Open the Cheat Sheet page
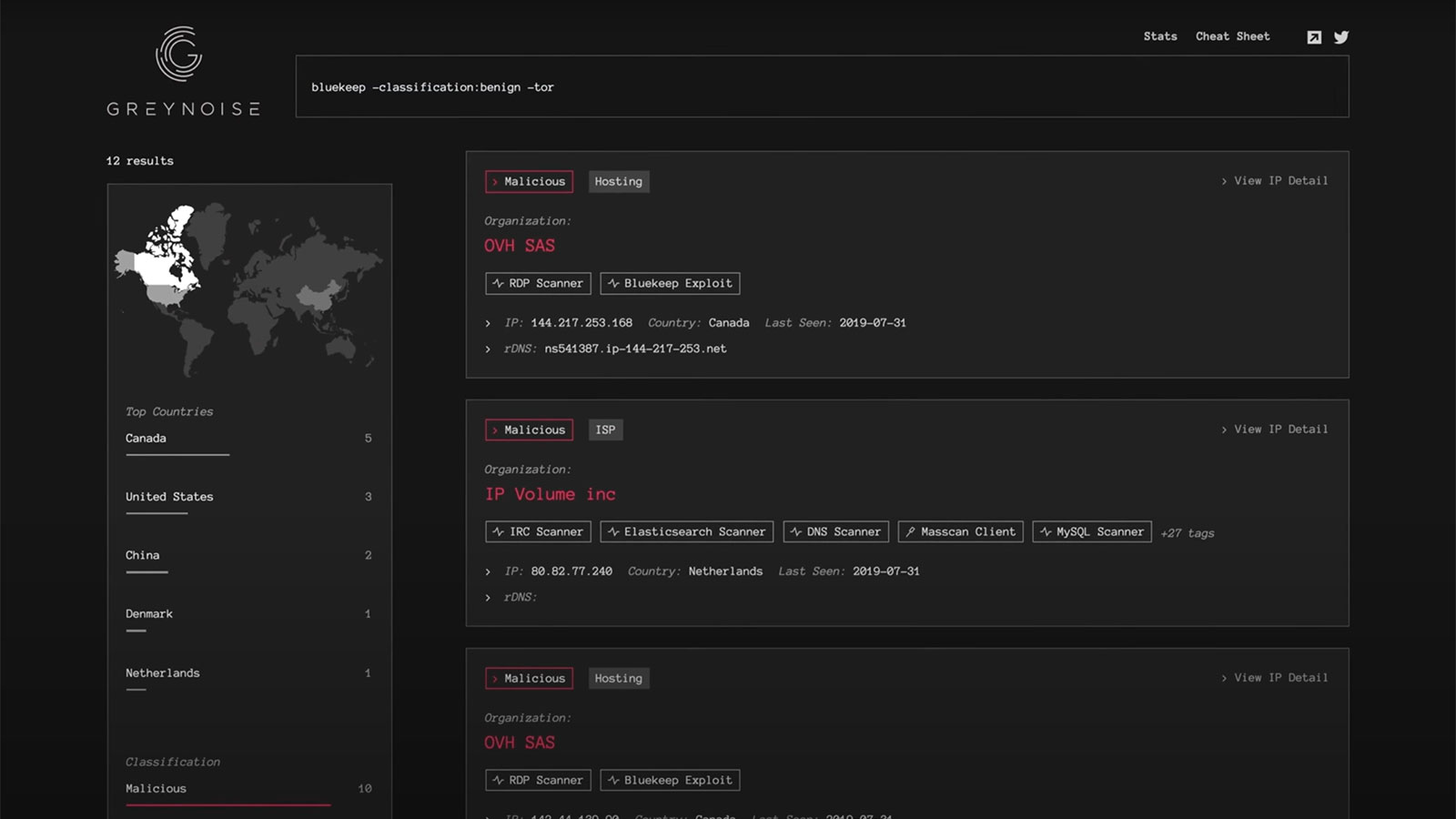This screenshot has height=819, width=1456. pyautogui.click(x=1232, y=36)
